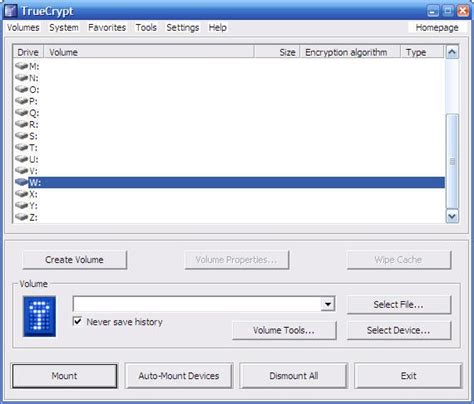Screen dimensions: 474x404
Task: Open the System menu
Action: click(64, 28)
